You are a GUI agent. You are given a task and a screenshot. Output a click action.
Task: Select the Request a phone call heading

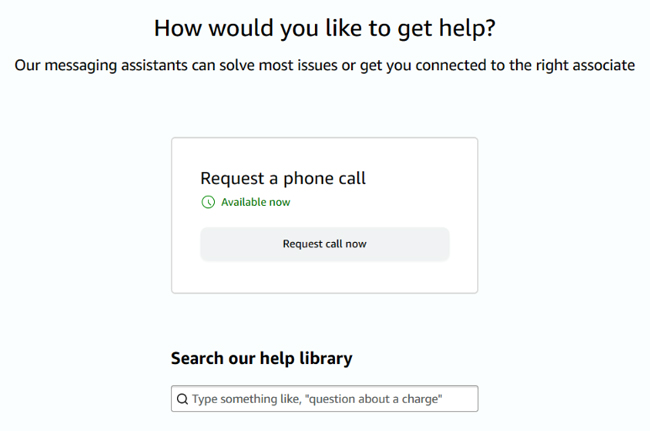point(283,179)
